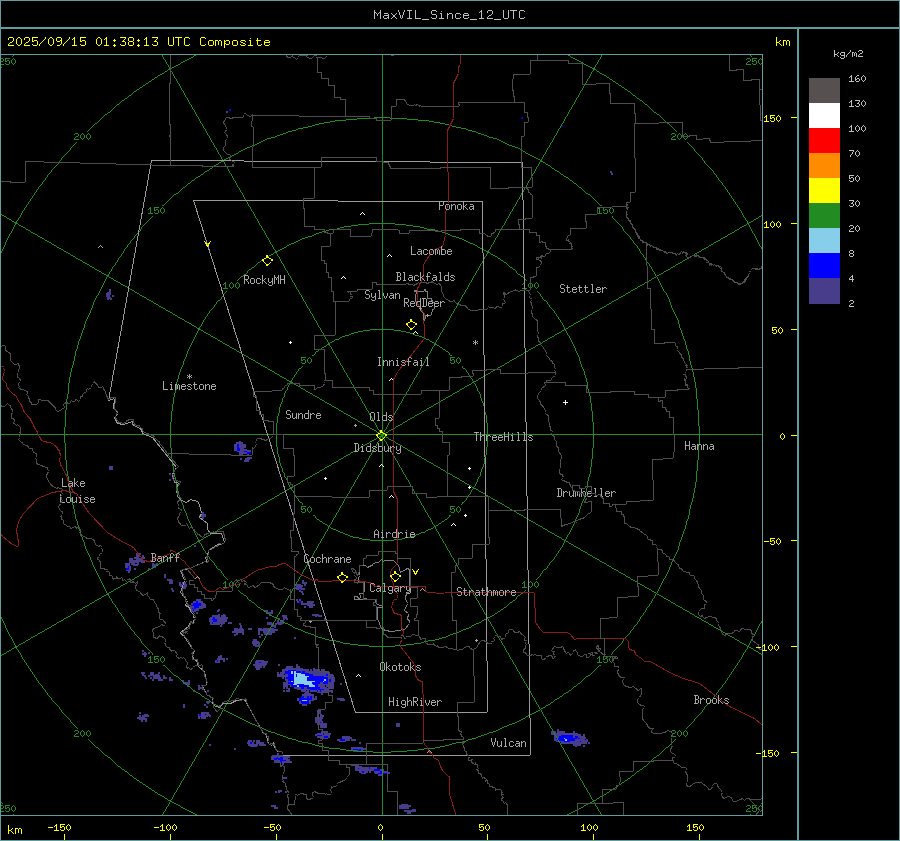
Task: Click the 2025/09/15 01:38:13 UTC Composite timestamp
Action: point(139,42)
